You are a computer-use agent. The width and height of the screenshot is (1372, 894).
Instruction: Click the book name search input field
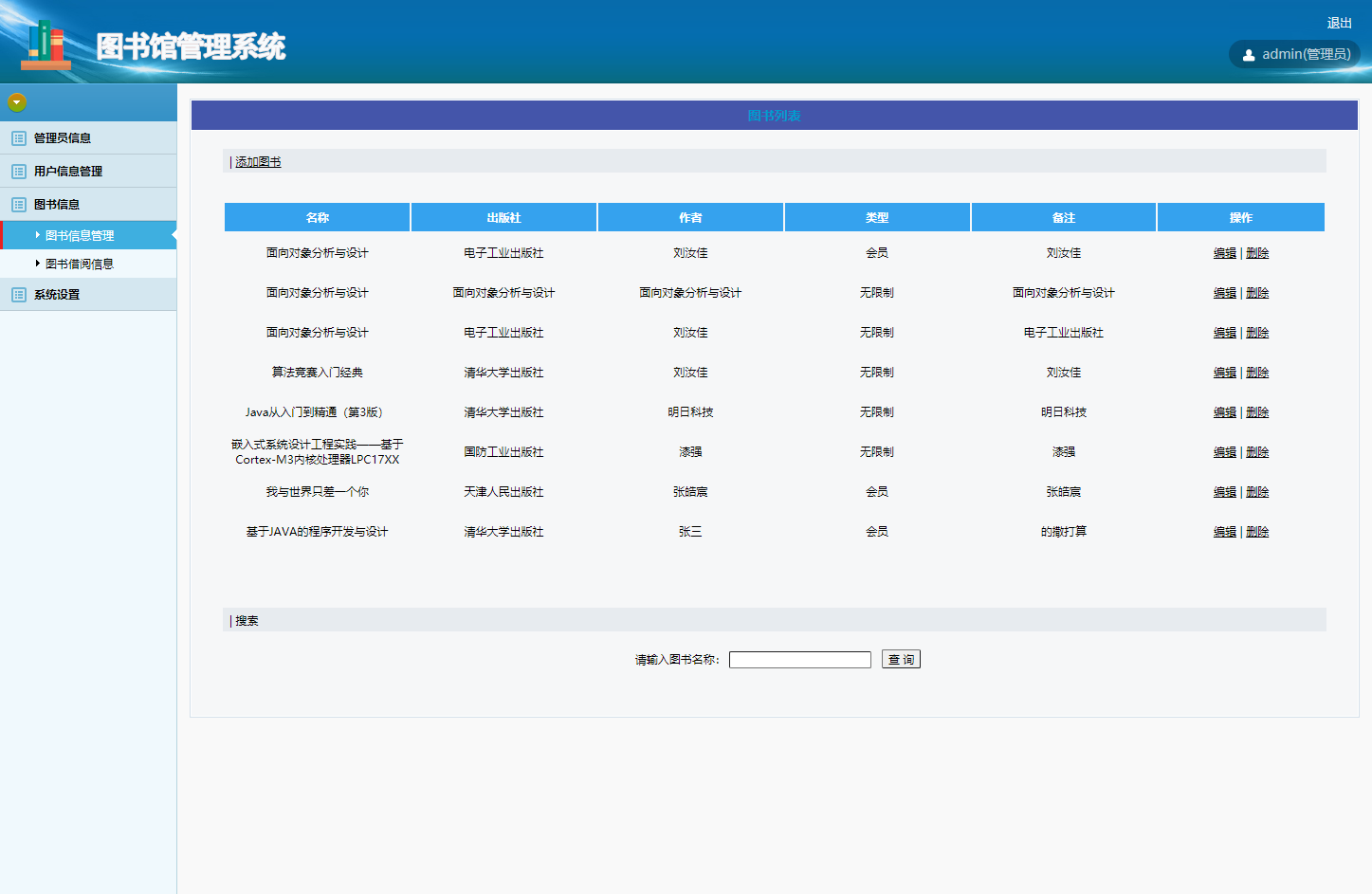tap(799, 659)
